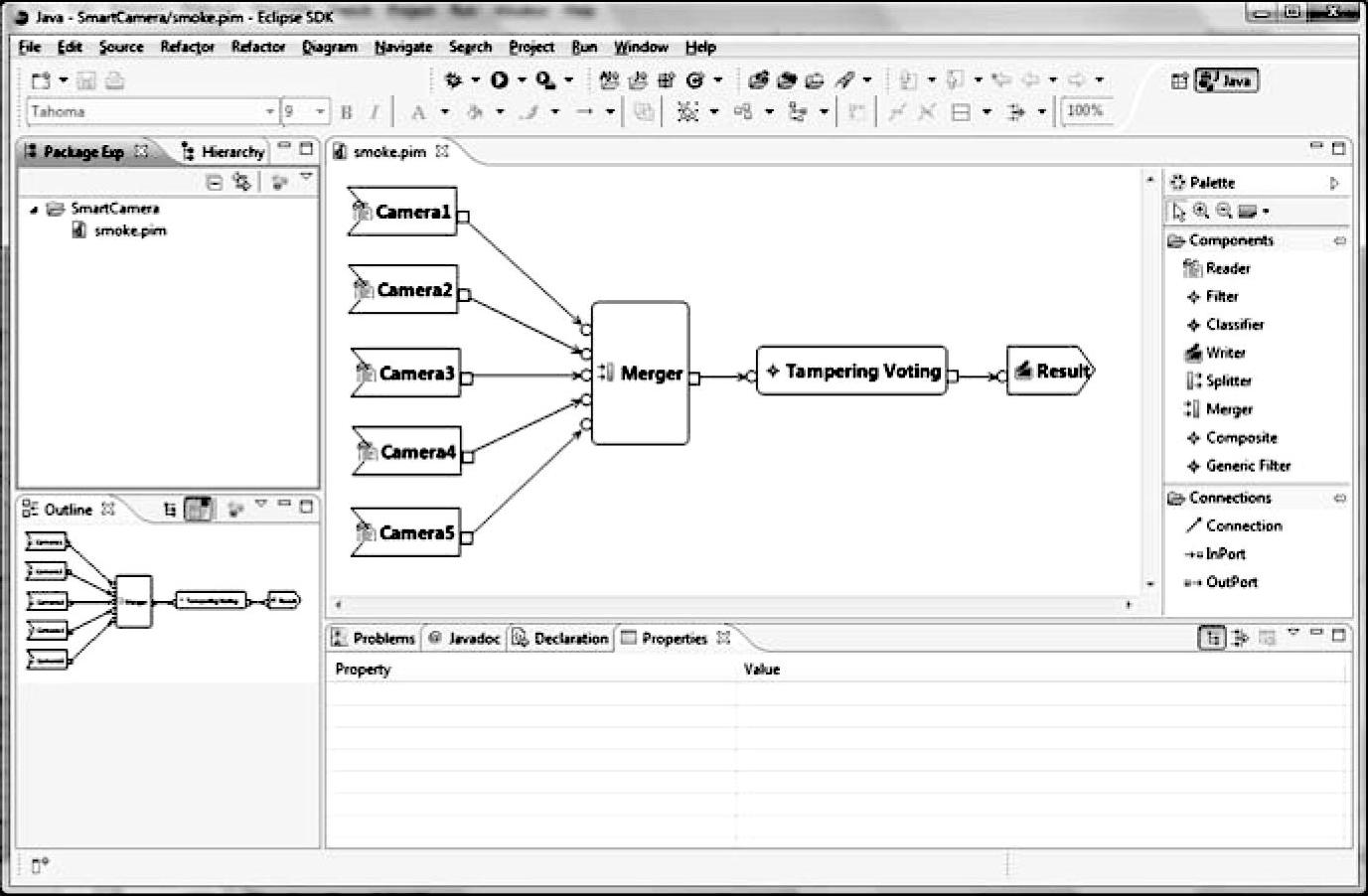Toggle Italic text formatting
Viewport: 1368px width, 896px height.
375,112
